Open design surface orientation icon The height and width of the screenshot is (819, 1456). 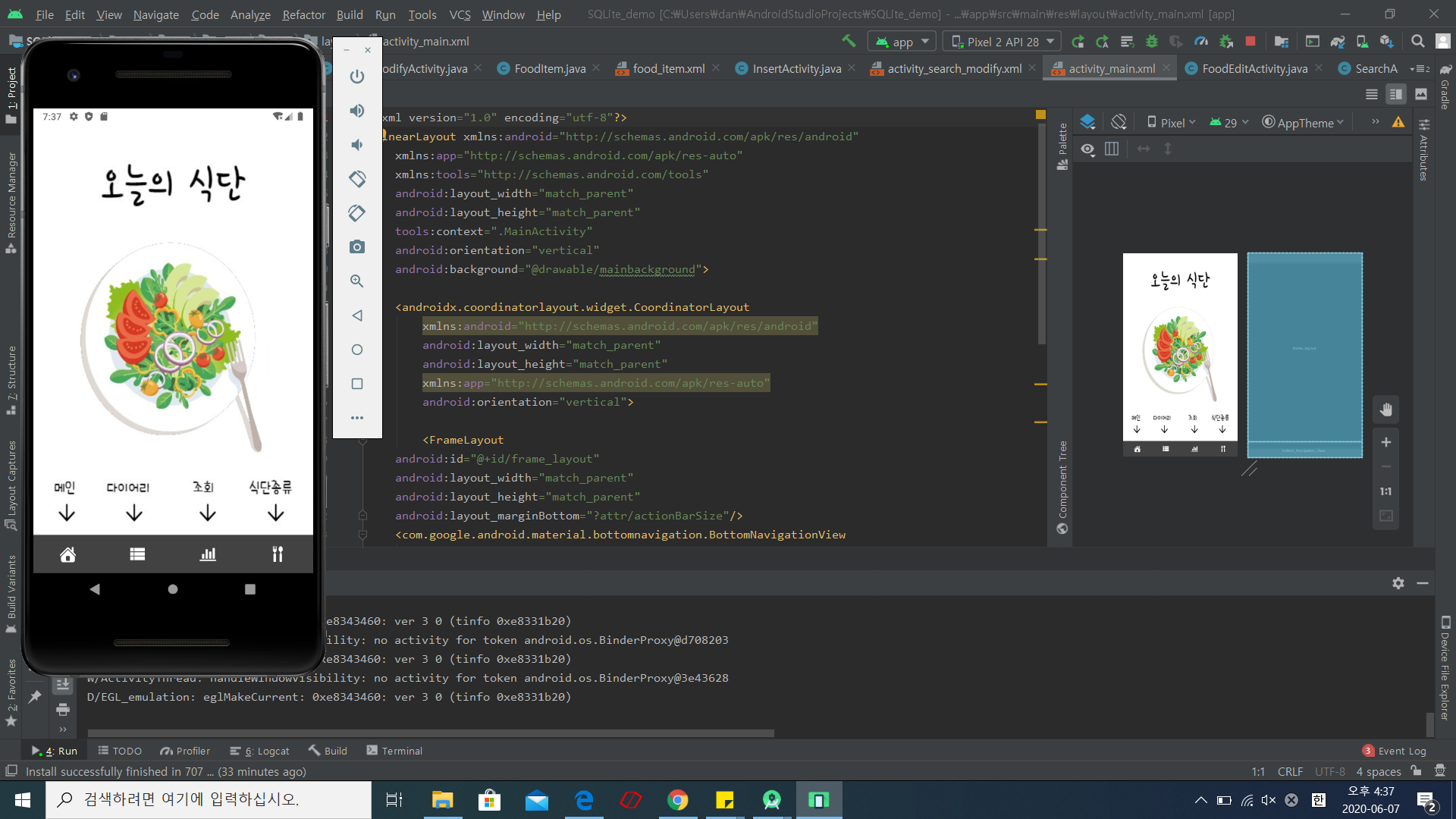coord(1119,122)
